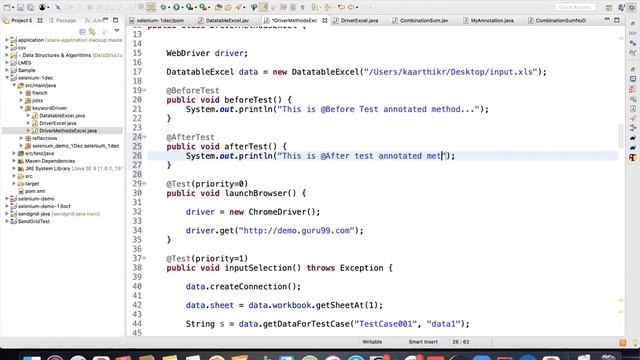Screen dimensions: 640x360
Task: Minimize the Project Explorer view
Action: point(106,20)
